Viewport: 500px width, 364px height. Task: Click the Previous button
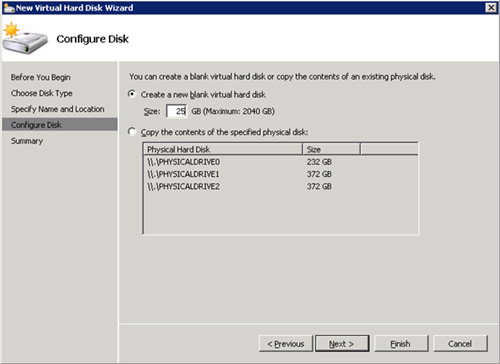286,344
